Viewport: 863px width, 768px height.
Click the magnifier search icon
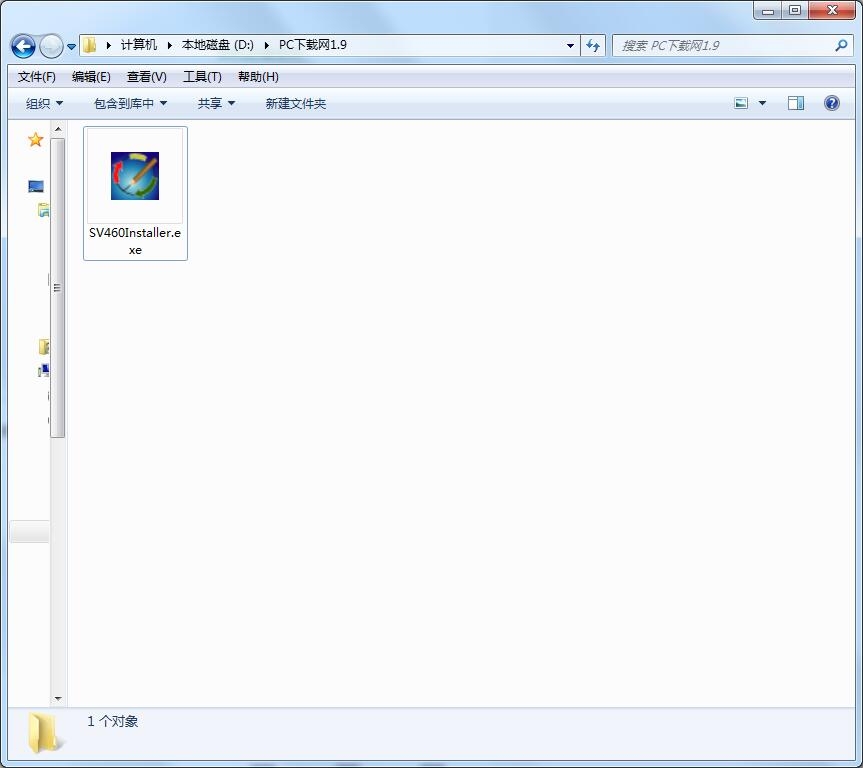[x=841, y=46]
